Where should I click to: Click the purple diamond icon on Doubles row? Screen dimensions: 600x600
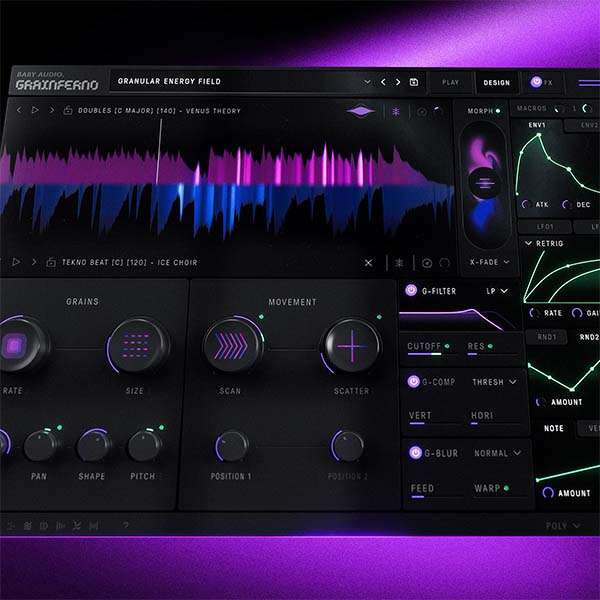point(360,111)
